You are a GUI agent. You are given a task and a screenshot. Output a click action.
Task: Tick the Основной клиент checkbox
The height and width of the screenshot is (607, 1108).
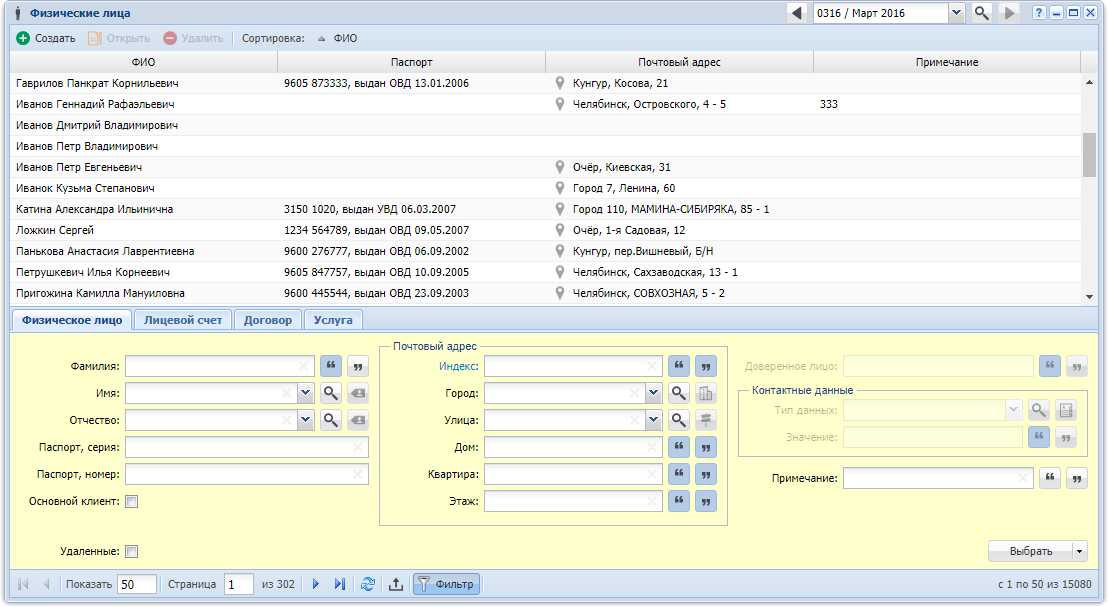click(x=131, y=502)
